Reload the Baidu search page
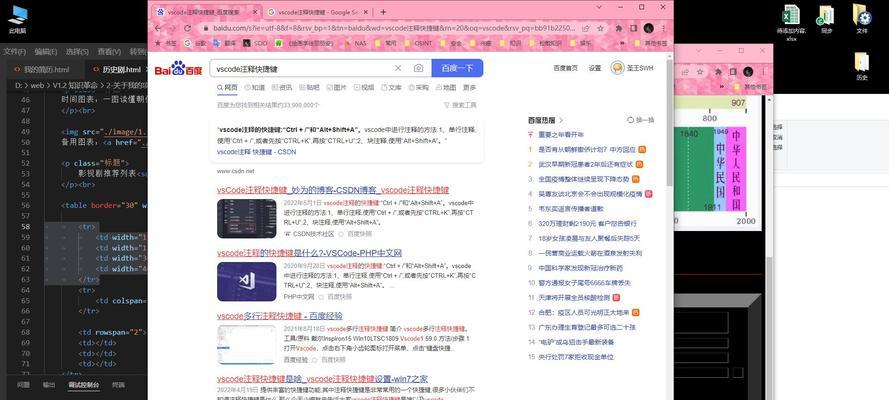The image size is (889, 400). click(188, 28)
